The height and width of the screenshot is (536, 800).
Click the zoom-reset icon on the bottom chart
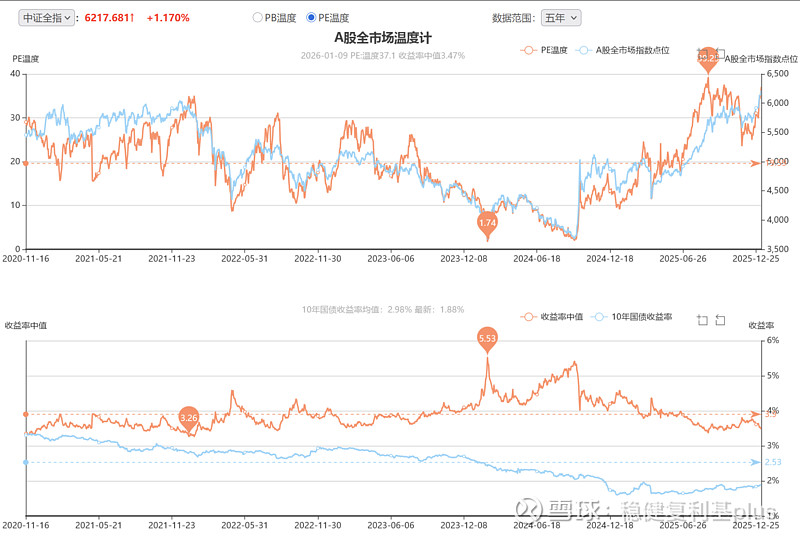click(720, 320)
